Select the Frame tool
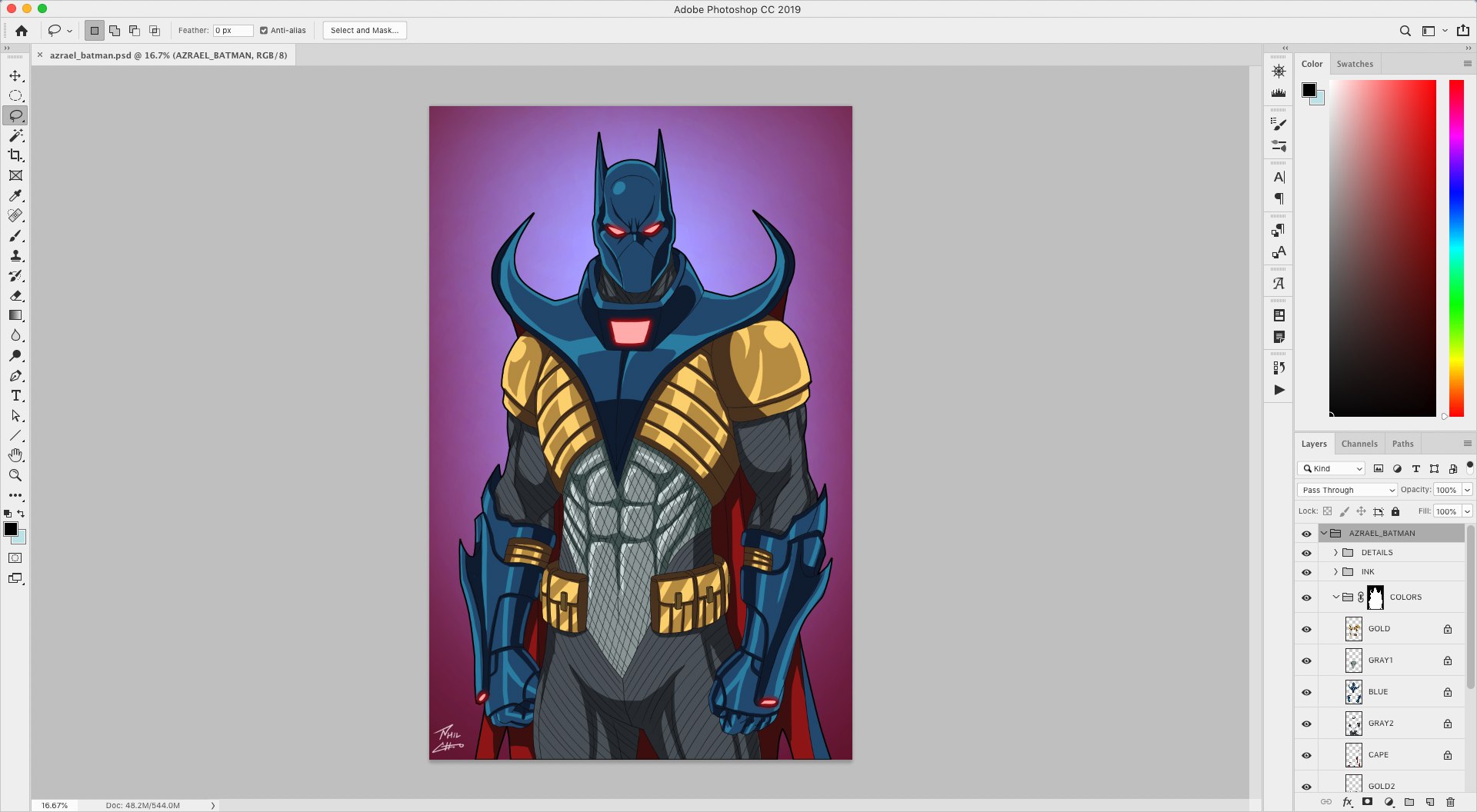This screenshot has width=1477, height=812. (15, 175)
